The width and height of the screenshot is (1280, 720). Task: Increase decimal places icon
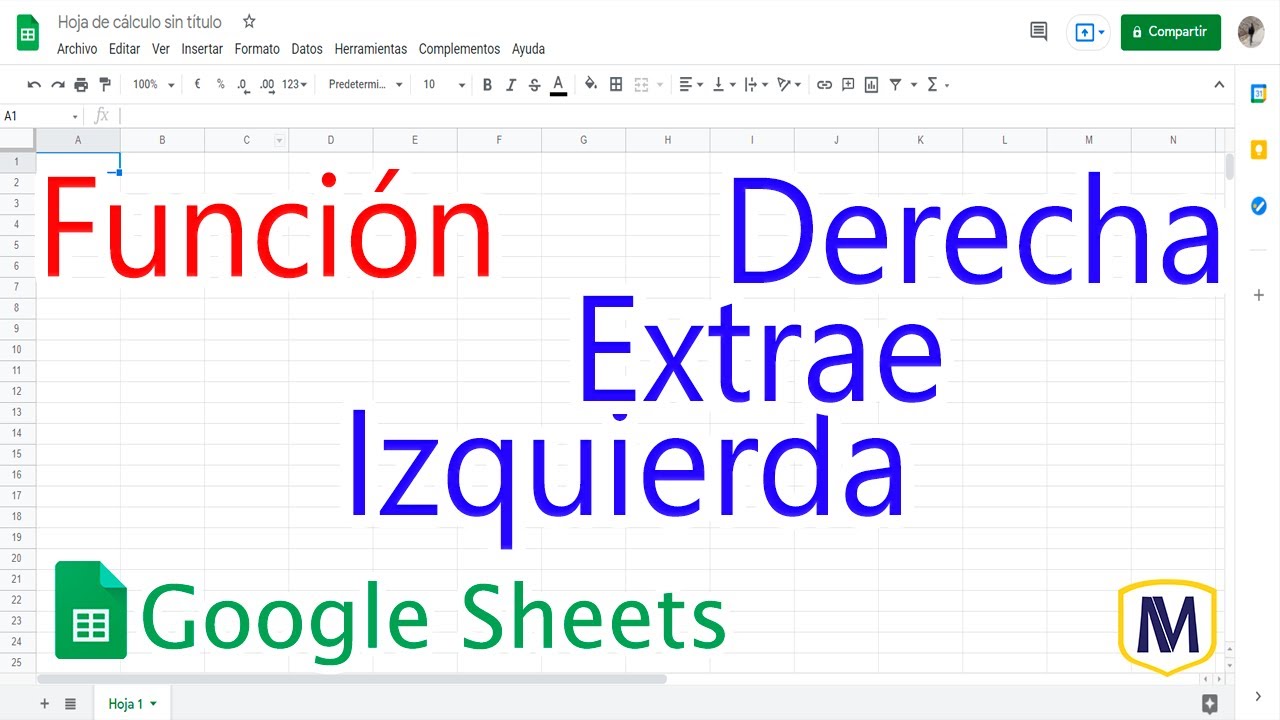coord(267,85)
